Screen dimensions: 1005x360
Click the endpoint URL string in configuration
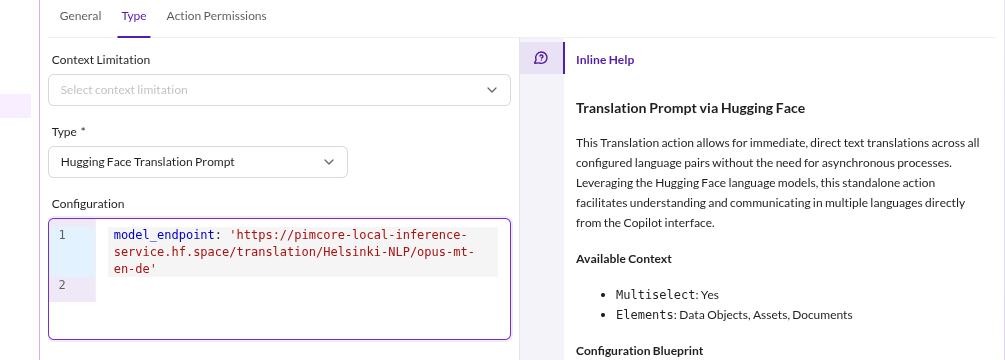click(294, 252)
